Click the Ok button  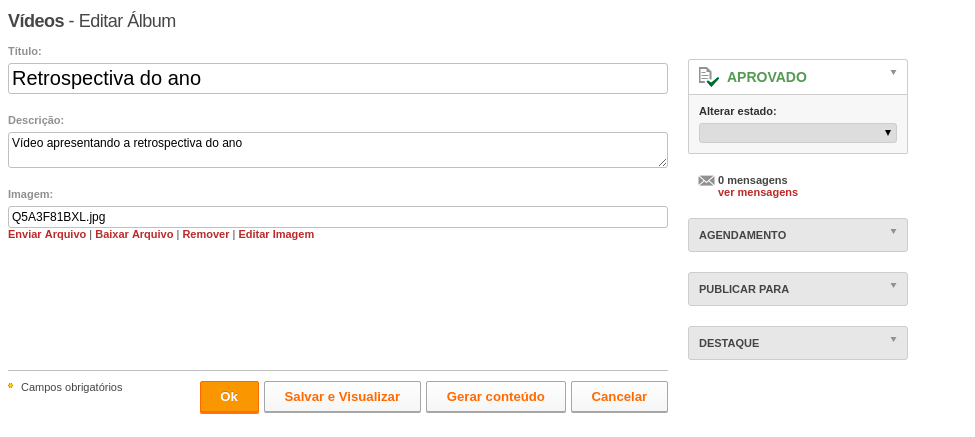point(229,397)
